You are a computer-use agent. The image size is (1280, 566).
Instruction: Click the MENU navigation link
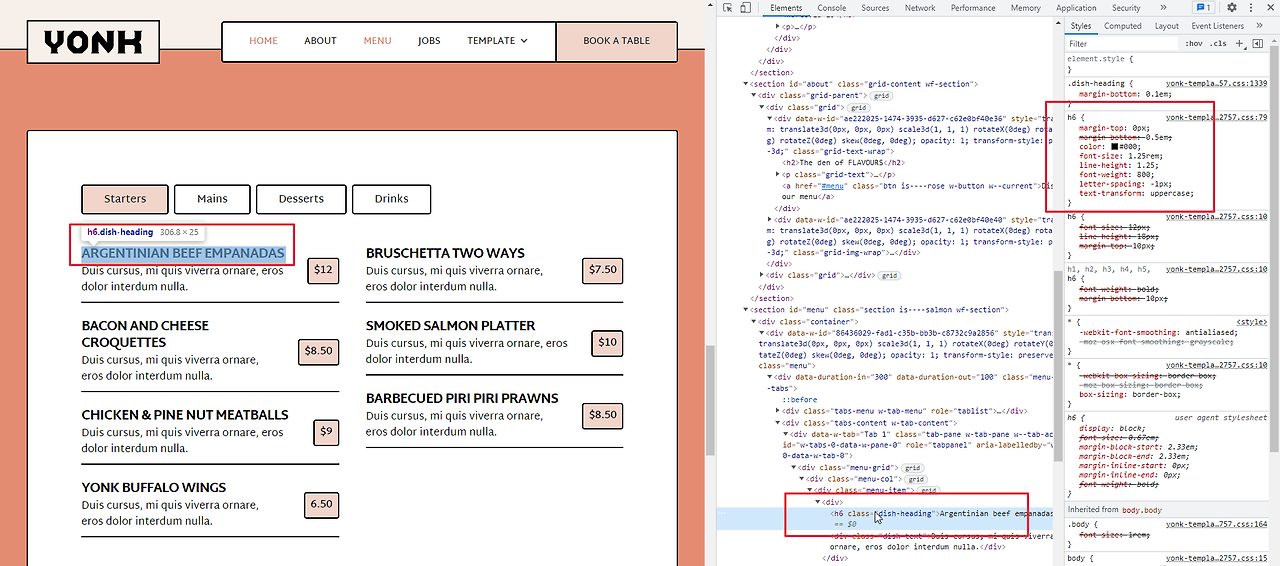pos(377,41)
